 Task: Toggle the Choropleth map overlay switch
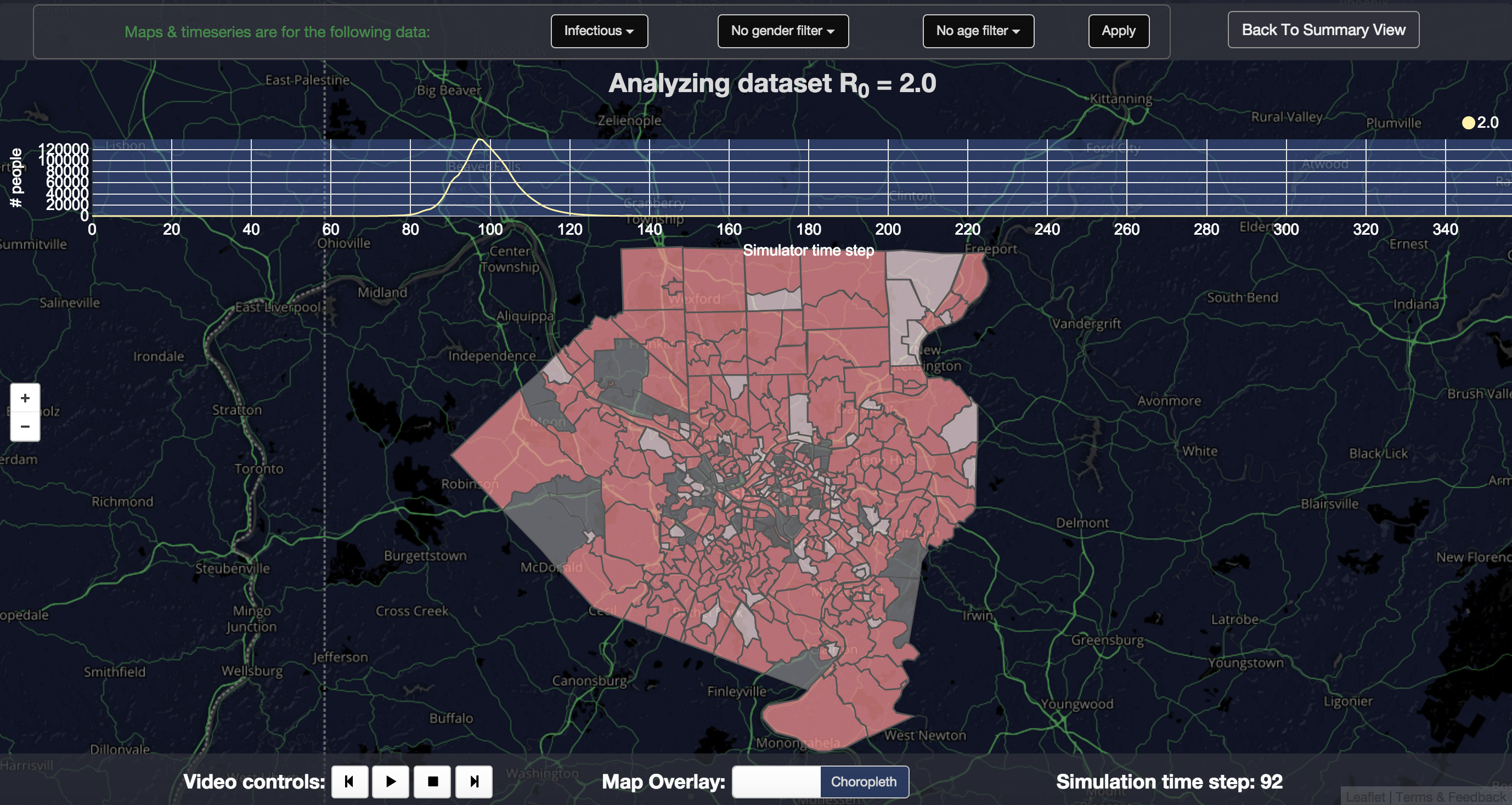[864, 781]
